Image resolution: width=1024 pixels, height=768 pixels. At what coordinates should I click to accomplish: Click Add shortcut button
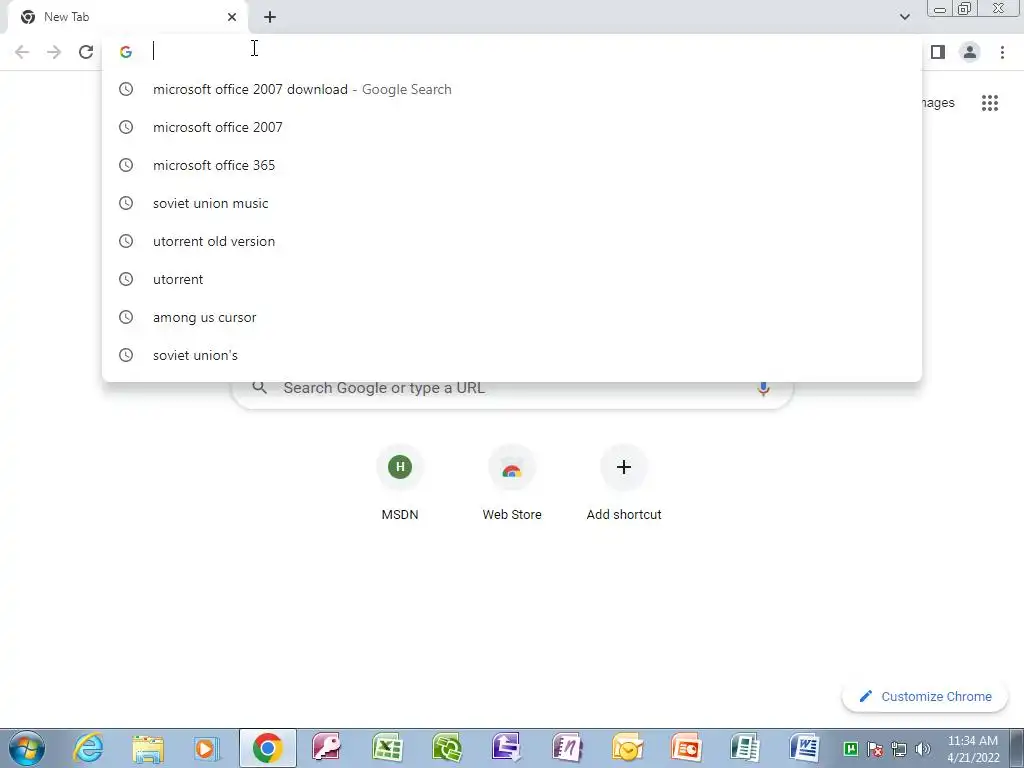[624, 483]
